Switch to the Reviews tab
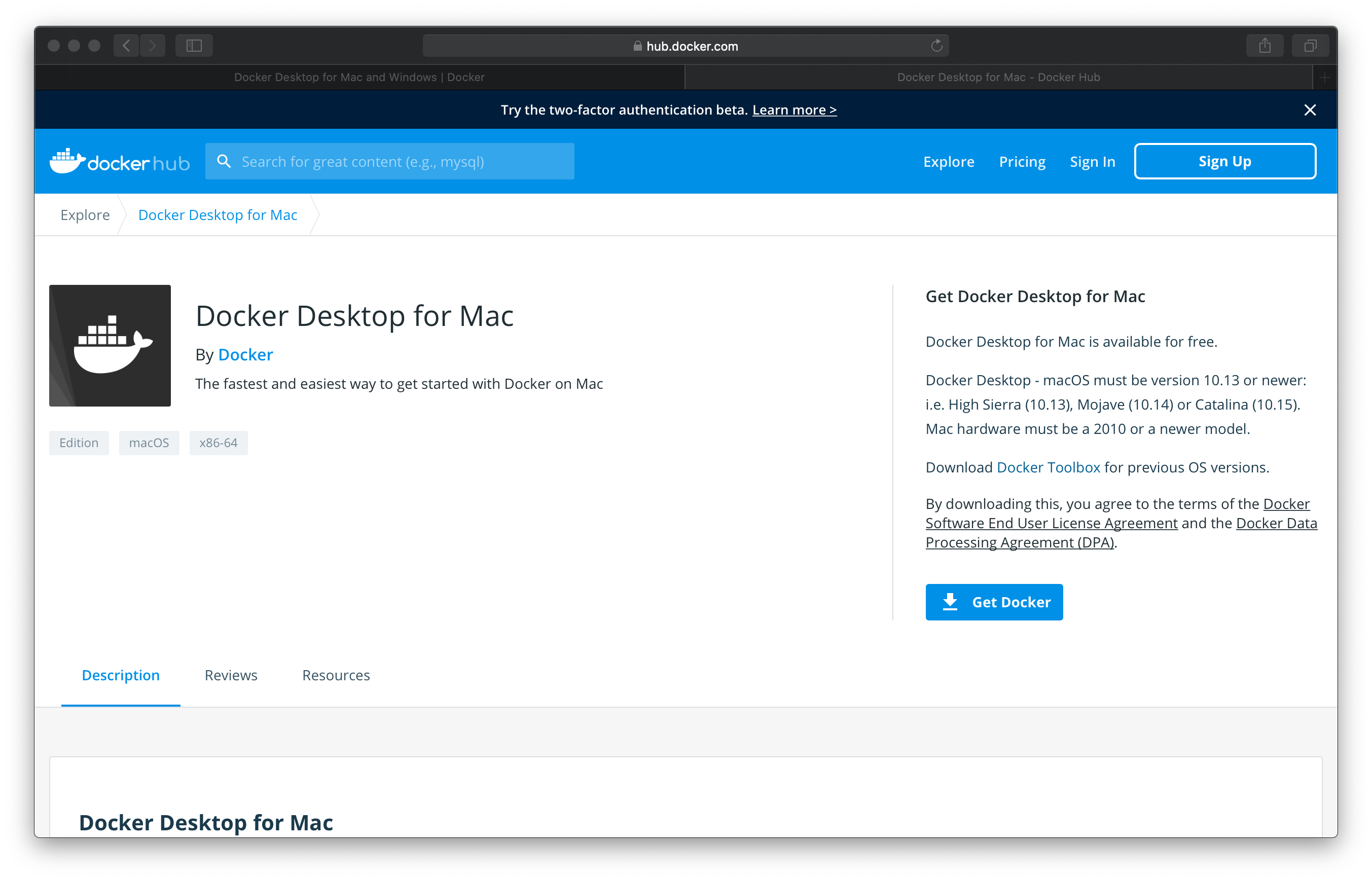1372x880 pixels. pos(231,675)
